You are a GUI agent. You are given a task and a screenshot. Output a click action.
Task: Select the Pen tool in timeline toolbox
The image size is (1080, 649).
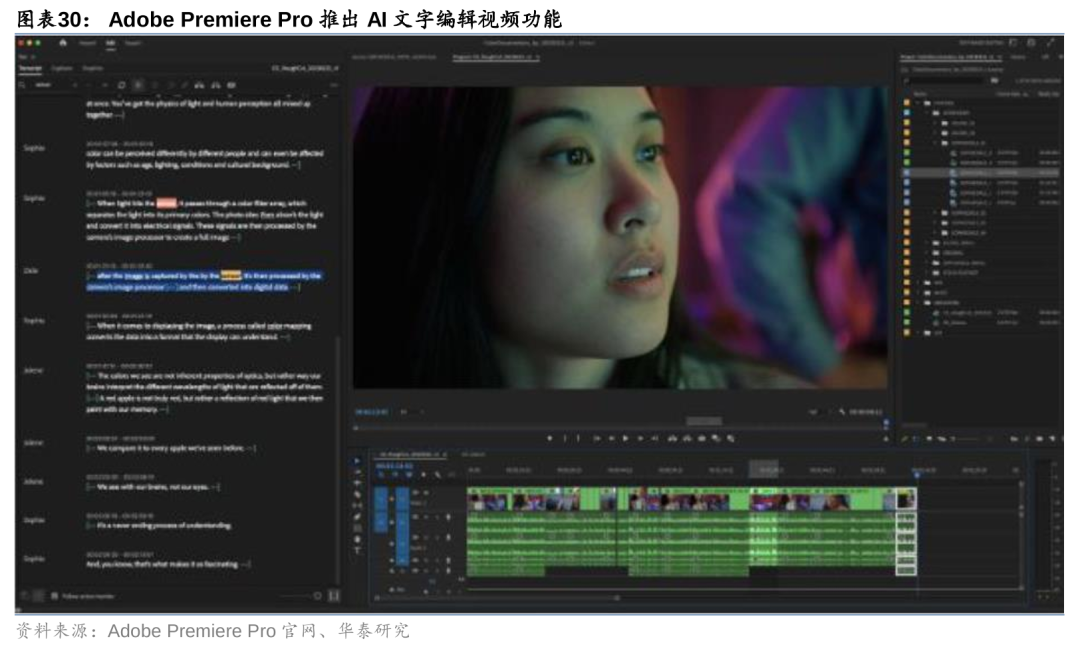[357, 517]
